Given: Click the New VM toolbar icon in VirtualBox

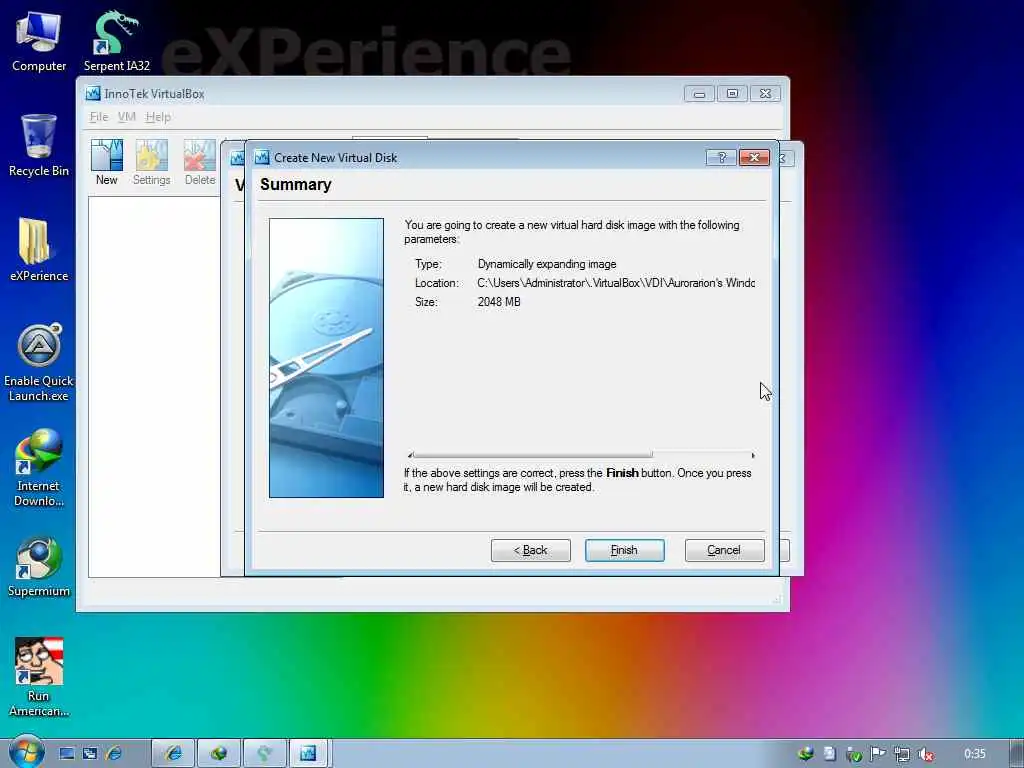Looking at the screenshot, I should pos(106,163).
